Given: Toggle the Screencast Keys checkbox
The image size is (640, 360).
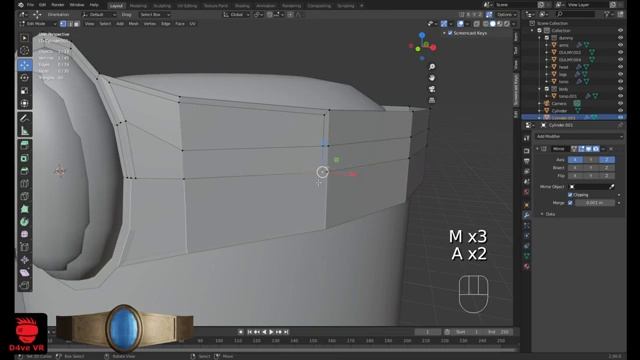Looking at the screenshot, I should click(450, 33).
